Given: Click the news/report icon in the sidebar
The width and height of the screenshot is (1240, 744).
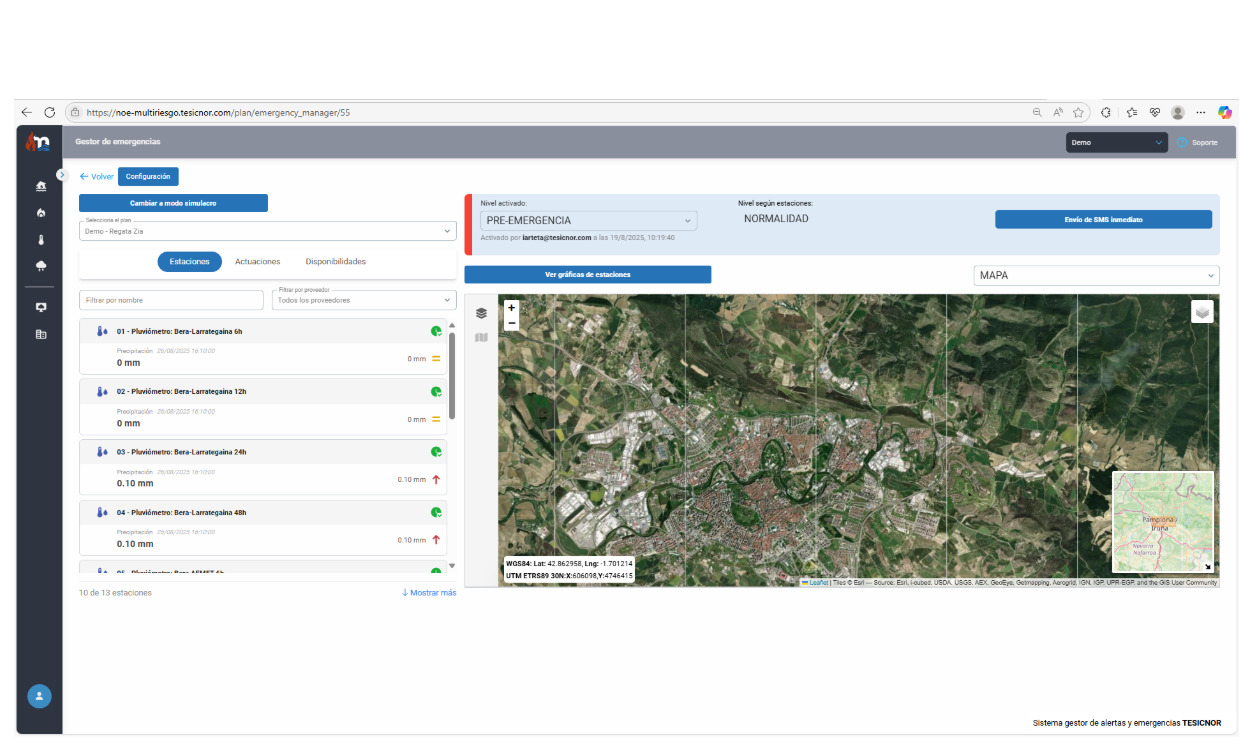Looking at the screenshot, I should (41, 334).
